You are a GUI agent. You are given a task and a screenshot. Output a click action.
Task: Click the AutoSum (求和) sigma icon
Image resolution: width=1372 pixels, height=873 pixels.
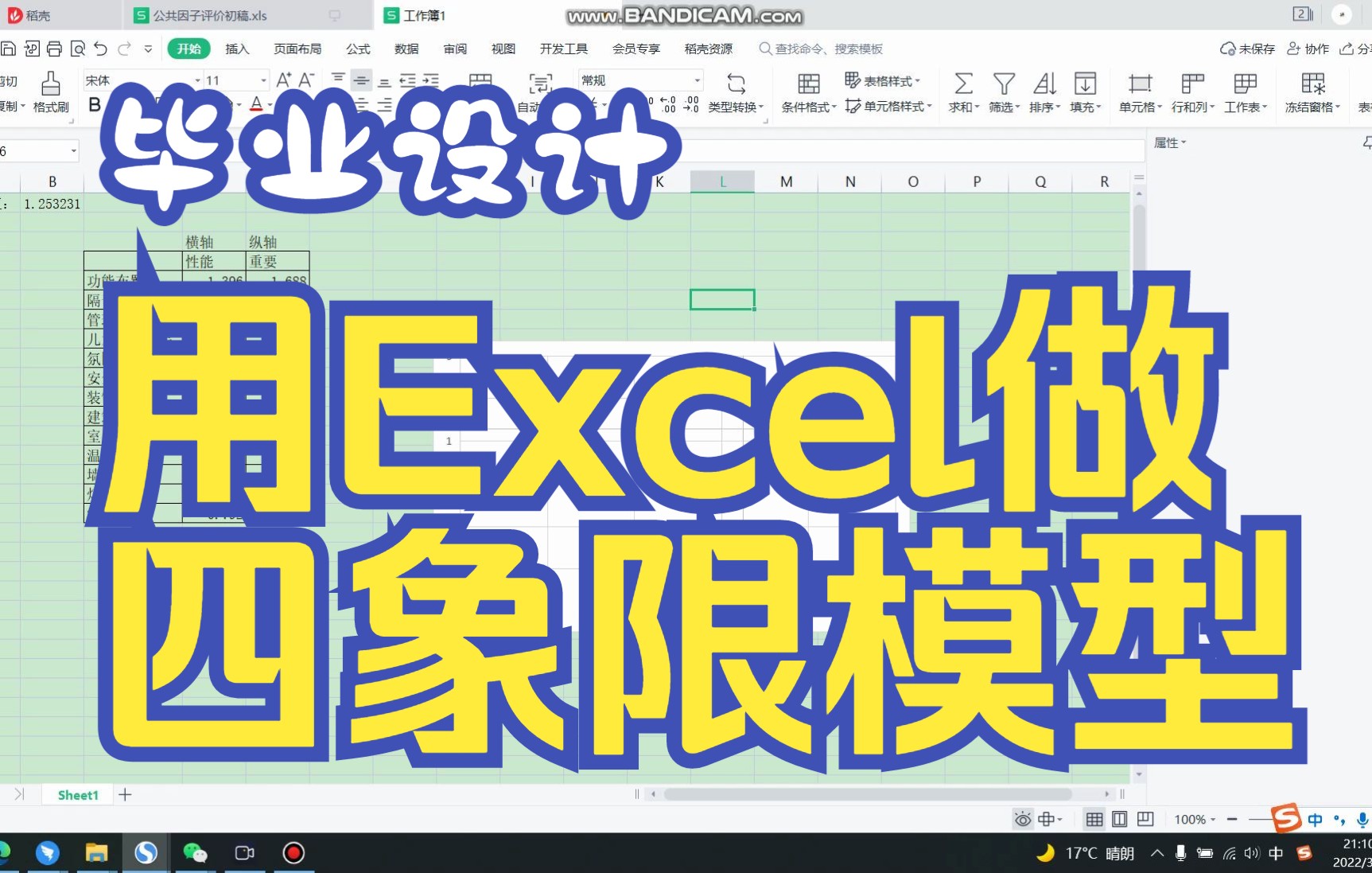pyautogui.click(x=963, y=84)
